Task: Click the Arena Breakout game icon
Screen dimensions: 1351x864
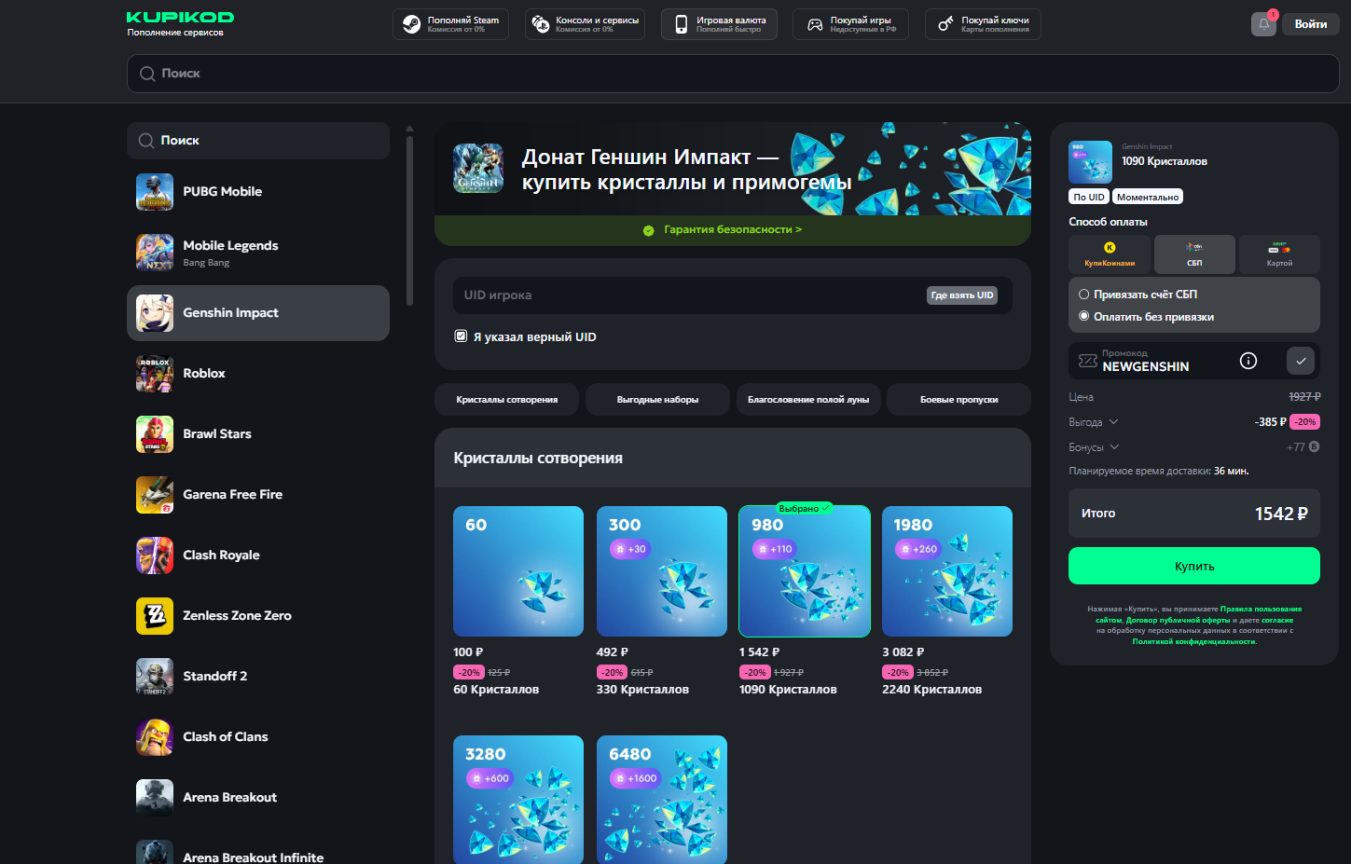Action: point(155,797)
